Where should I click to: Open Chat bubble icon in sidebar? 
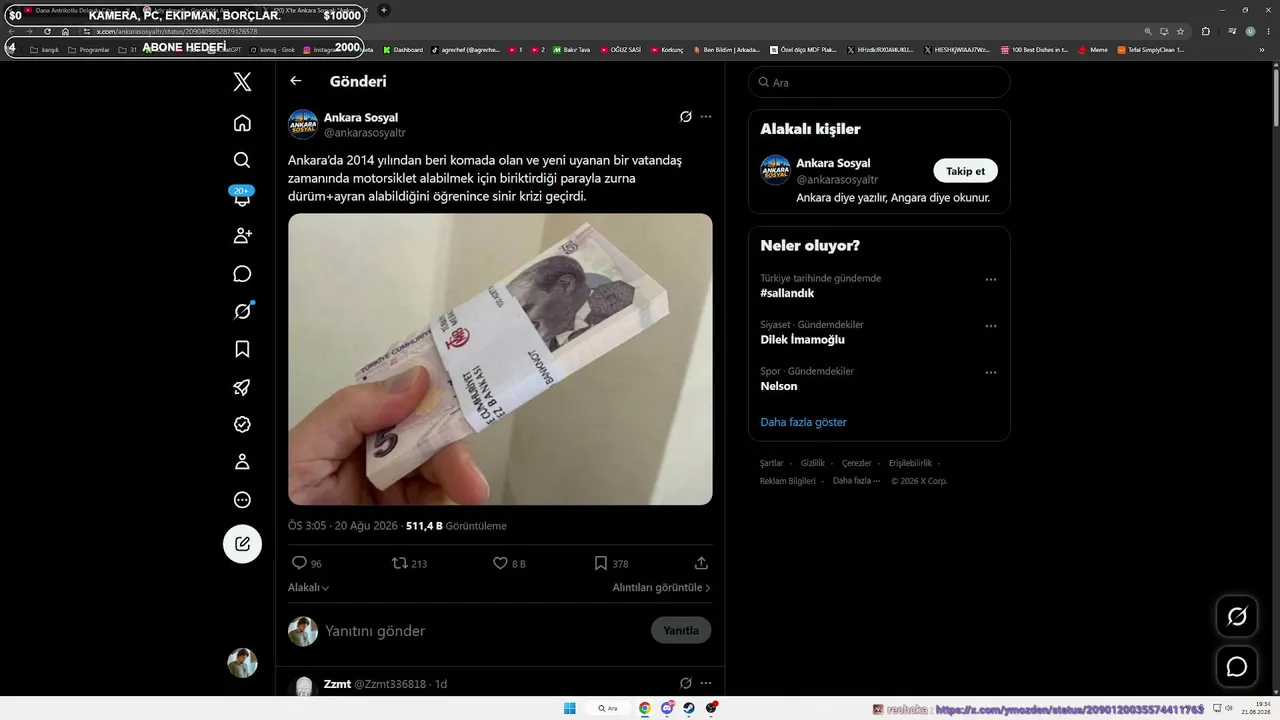coord(242,274)
